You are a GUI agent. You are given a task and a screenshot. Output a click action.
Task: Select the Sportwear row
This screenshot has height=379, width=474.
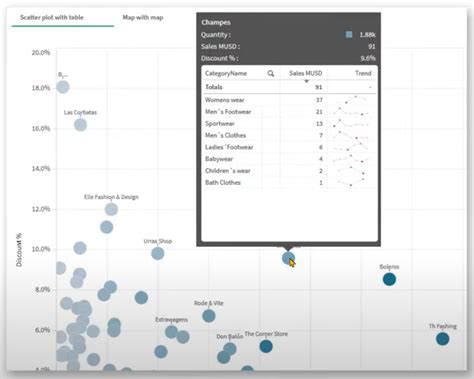289,124
